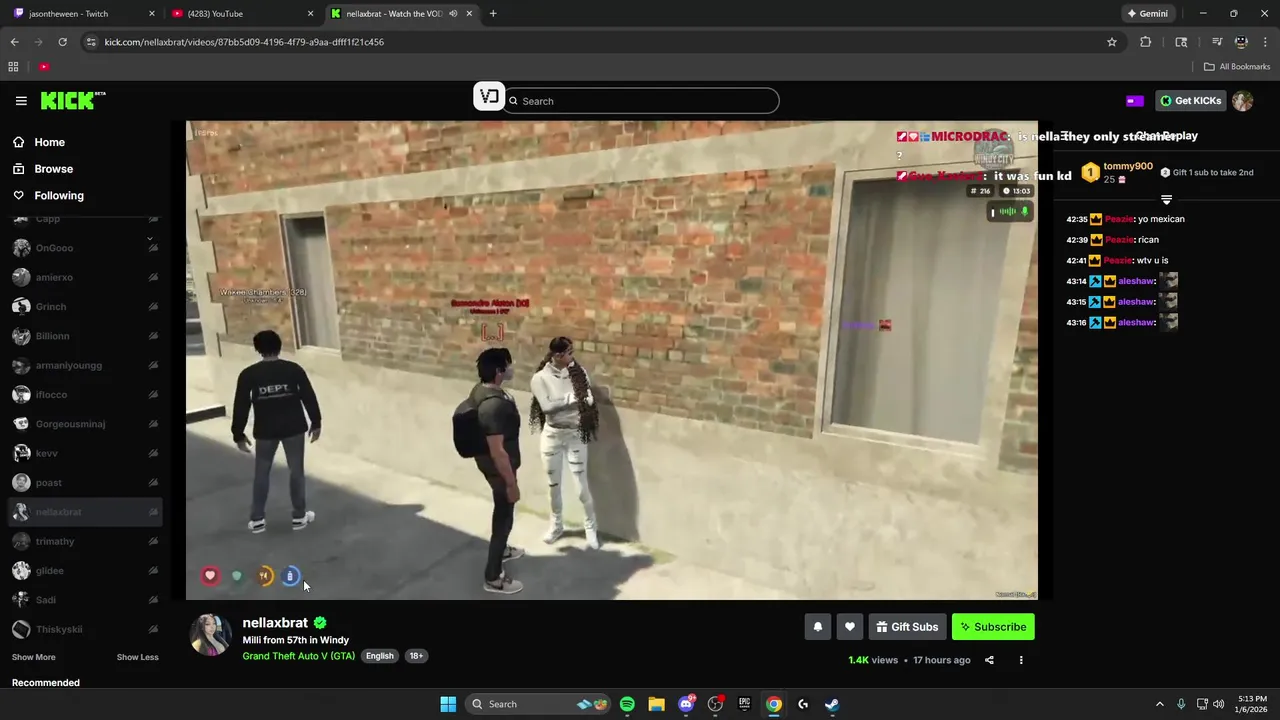
Task: Open Gorgeousminaj channel in following list
Action: click(85, 424)
